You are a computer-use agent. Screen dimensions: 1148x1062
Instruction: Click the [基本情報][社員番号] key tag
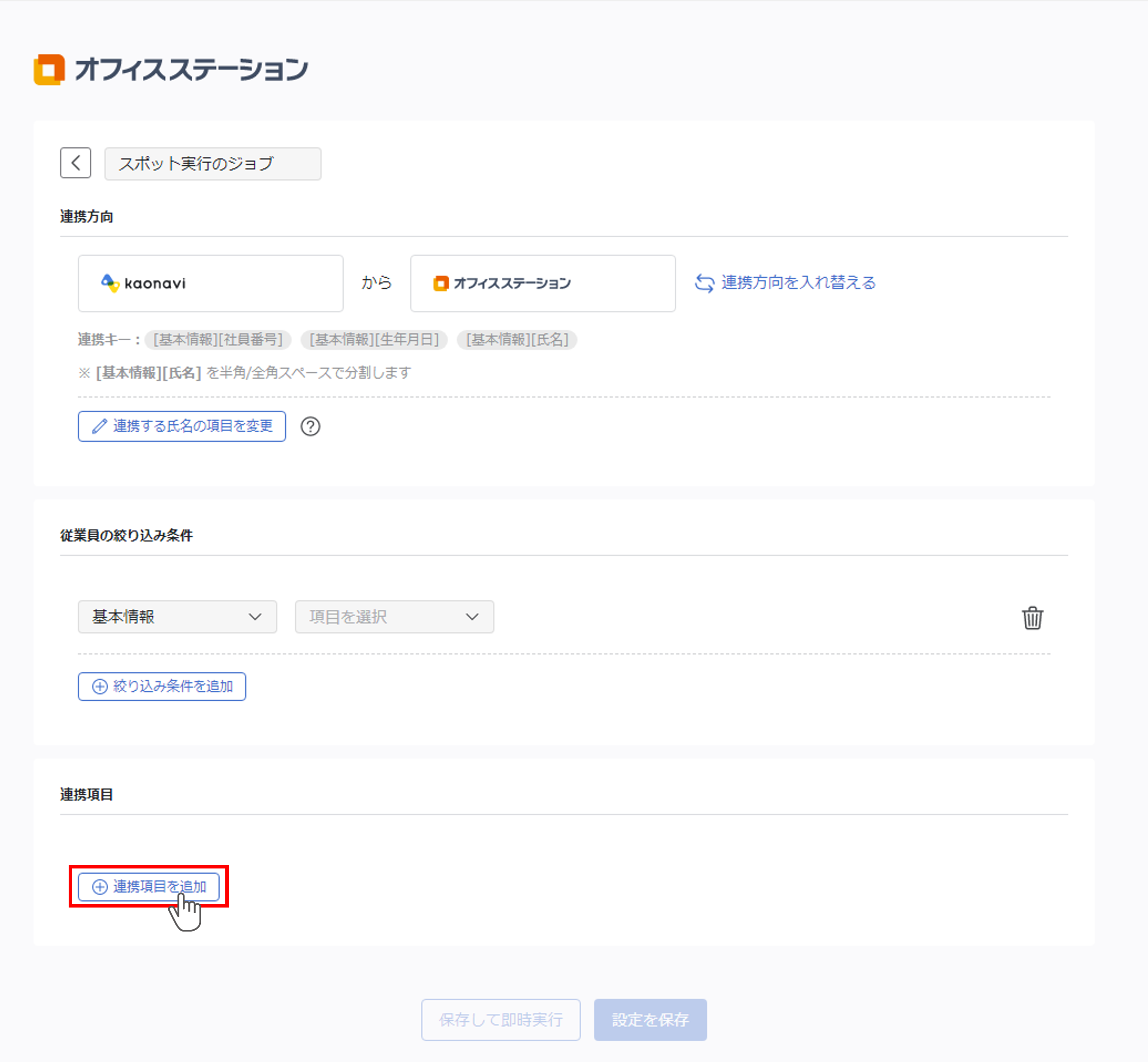click(x=218, y=340)
